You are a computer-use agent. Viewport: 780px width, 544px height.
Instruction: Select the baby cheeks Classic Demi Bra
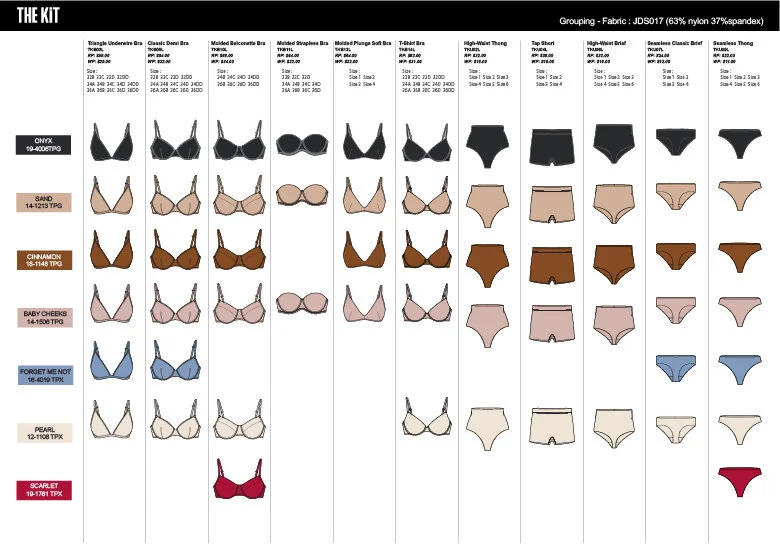(176, 304)
